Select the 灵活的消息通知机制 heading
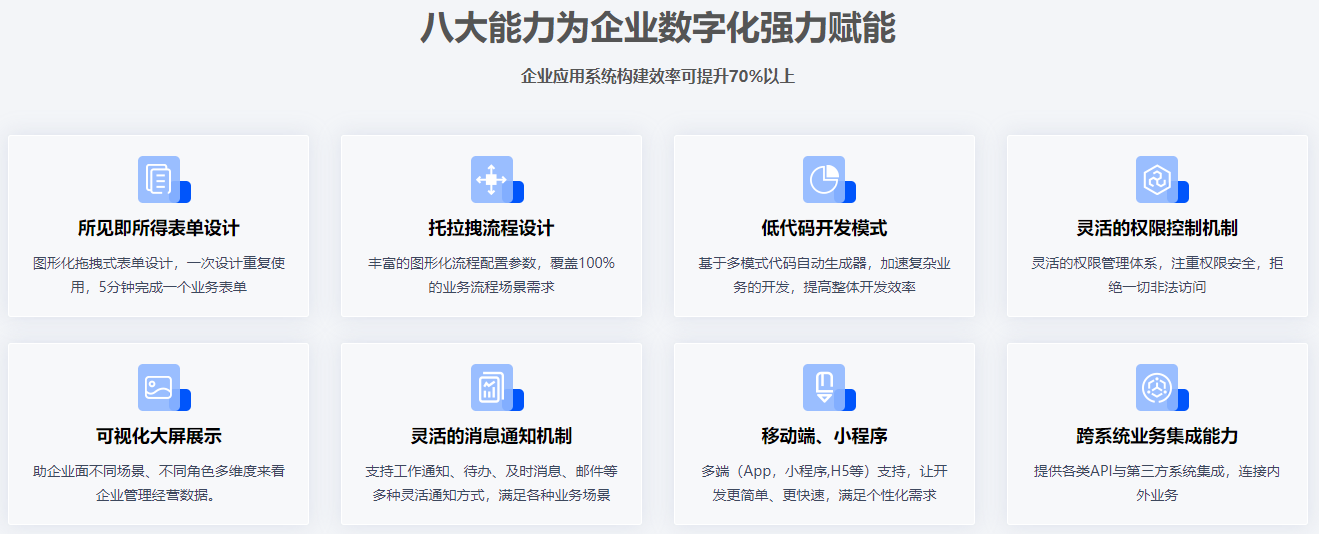The height and width of the screenshot is (534, 1319). coord(491,437)
